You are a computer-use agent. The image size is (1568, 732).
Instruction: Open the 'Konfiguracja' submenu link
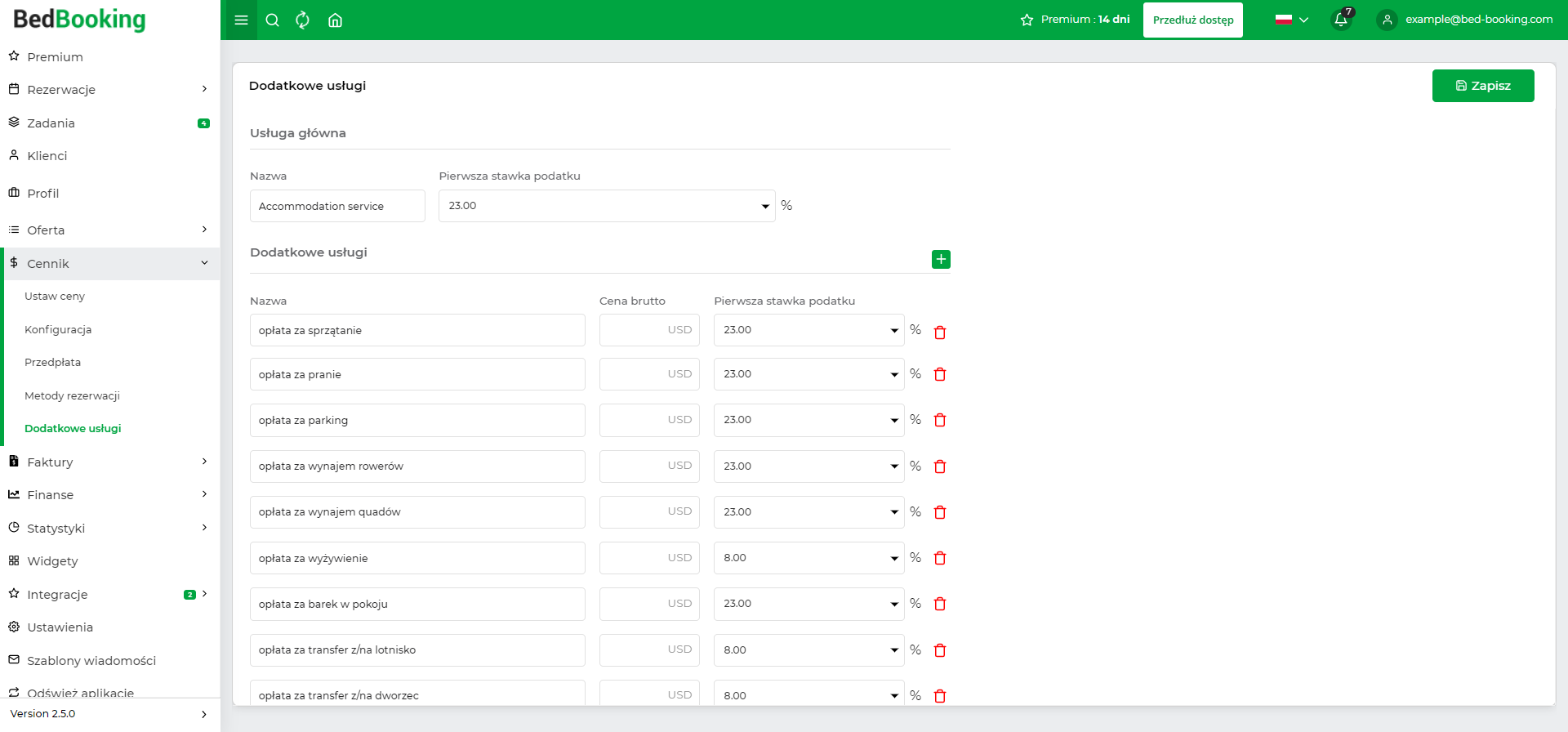58,329
